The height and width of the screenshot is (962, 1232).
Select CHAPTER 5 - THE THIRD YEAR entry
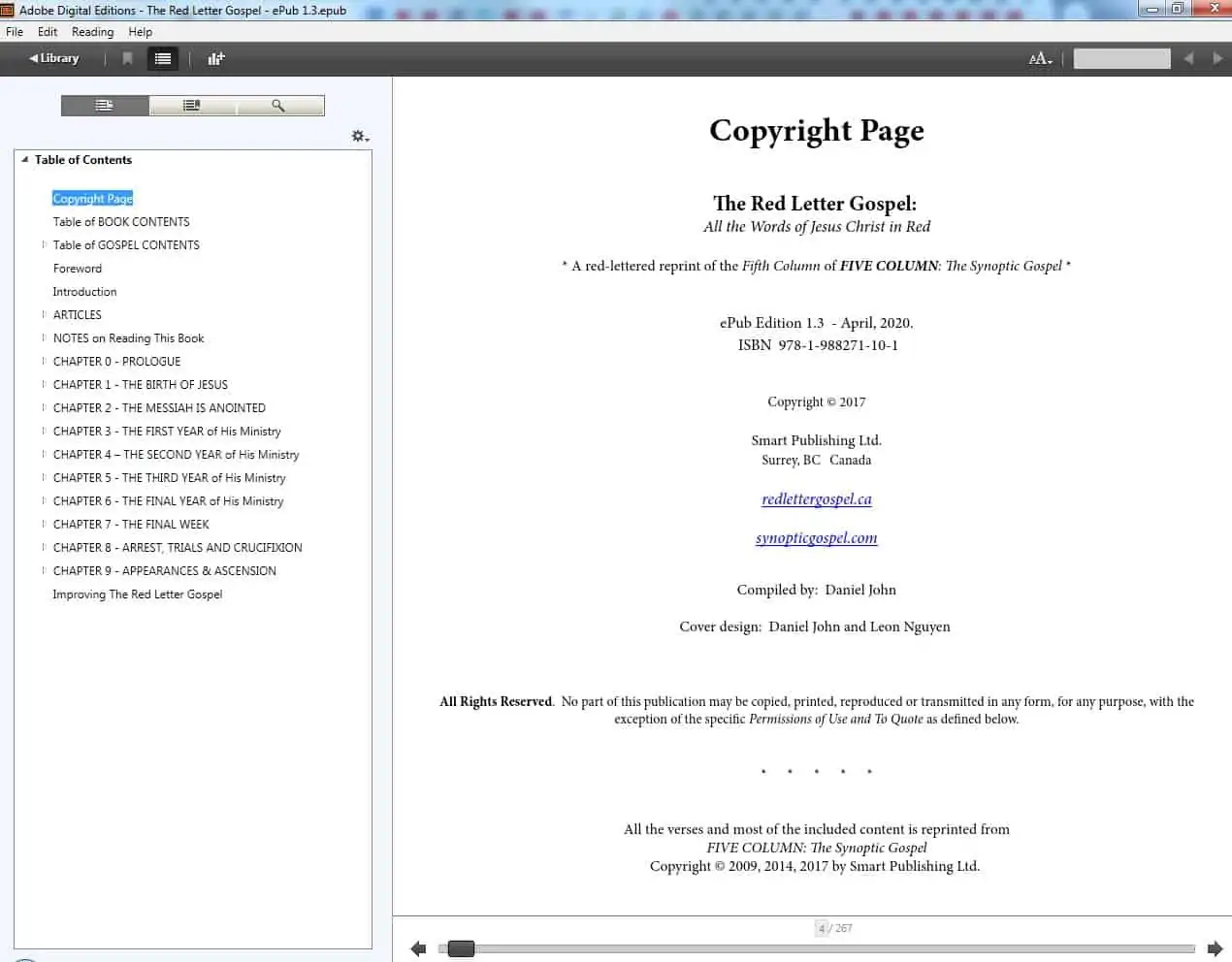coord(170,478)
